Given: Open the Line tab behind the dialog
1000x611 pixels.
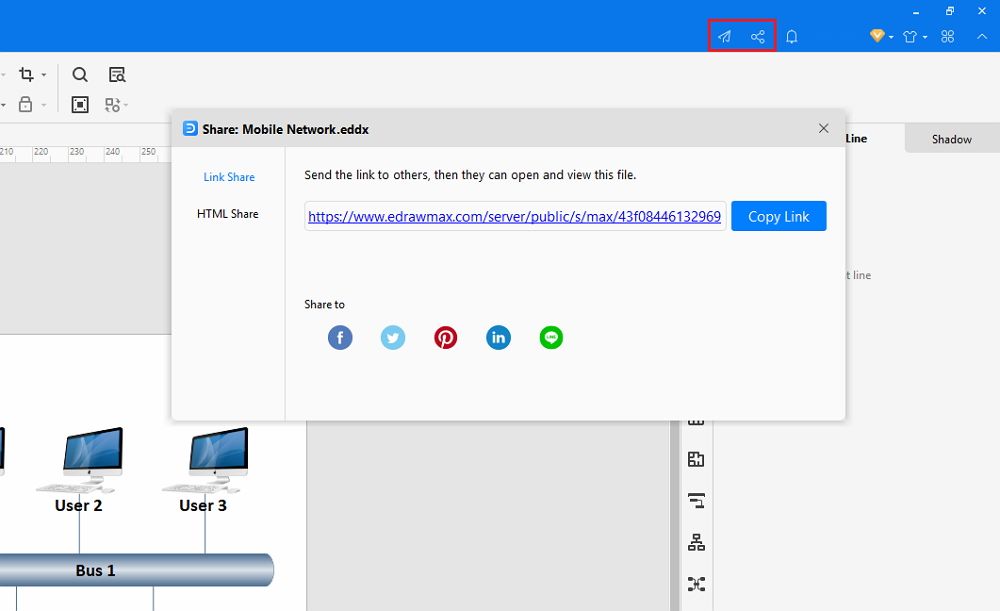Looking at the screenshot, I should point(856,138).
